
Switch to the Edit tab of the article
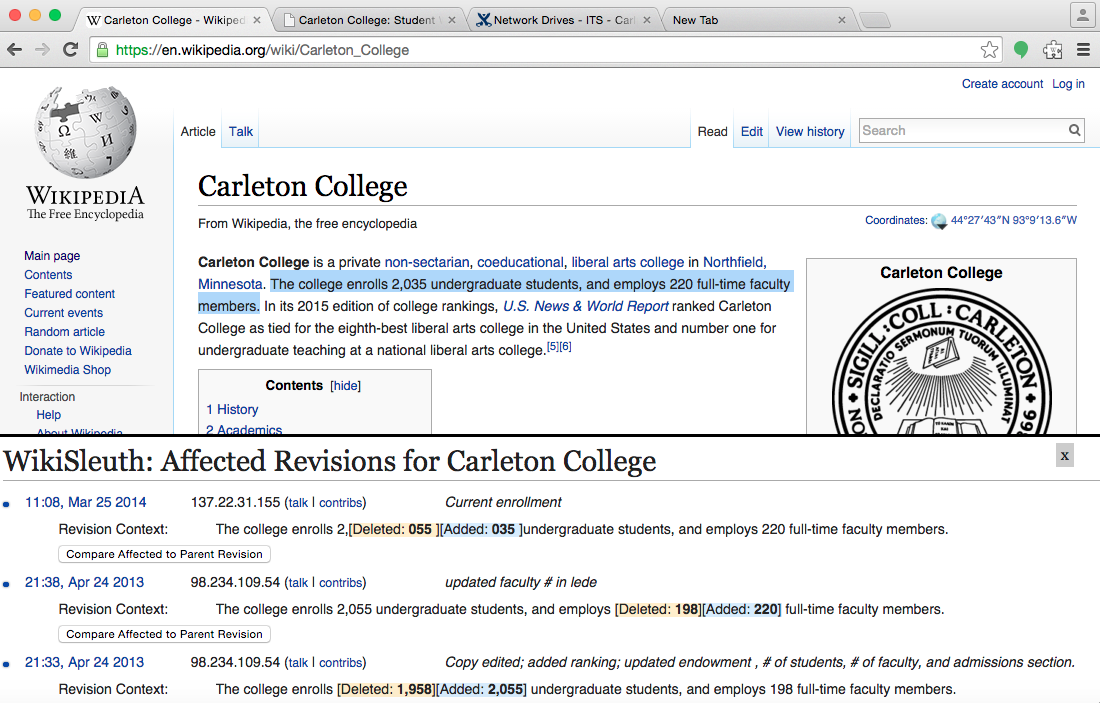751,131
